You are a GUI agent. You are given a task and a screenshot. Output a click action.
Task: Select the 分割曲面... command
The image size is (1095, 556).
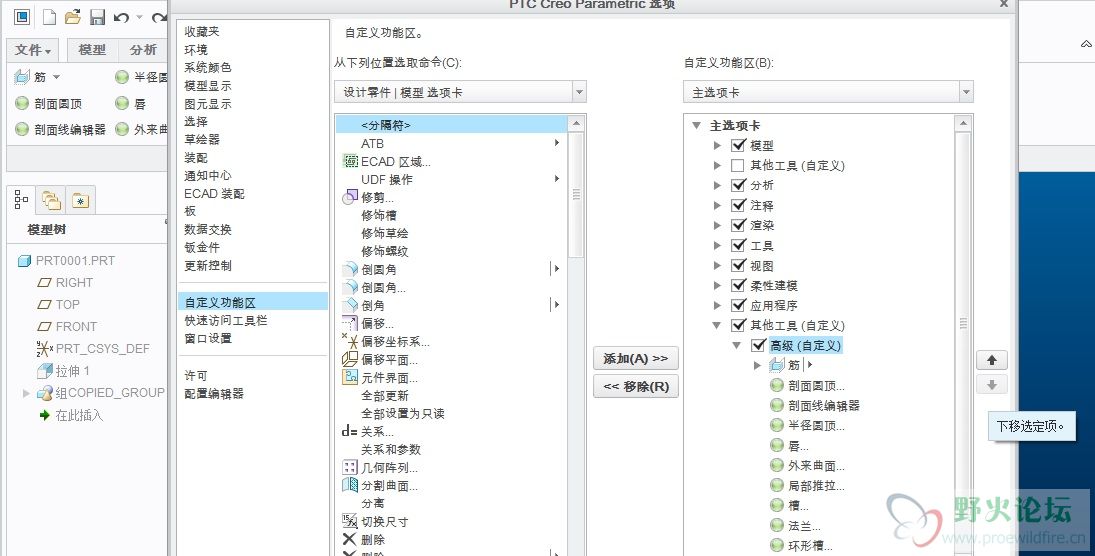click(380, 485)
